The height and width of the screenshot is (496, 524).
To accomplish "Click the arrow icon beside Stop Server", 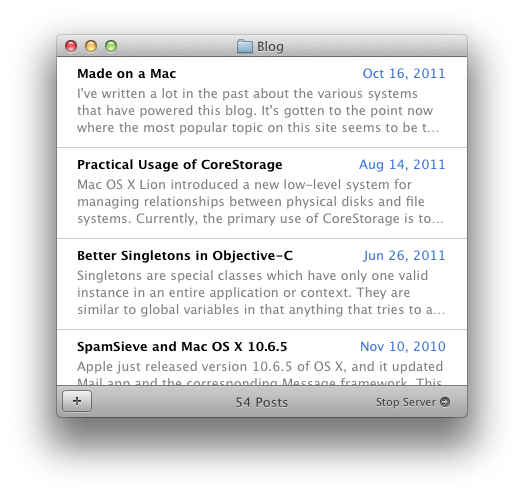I will [445, 402].
